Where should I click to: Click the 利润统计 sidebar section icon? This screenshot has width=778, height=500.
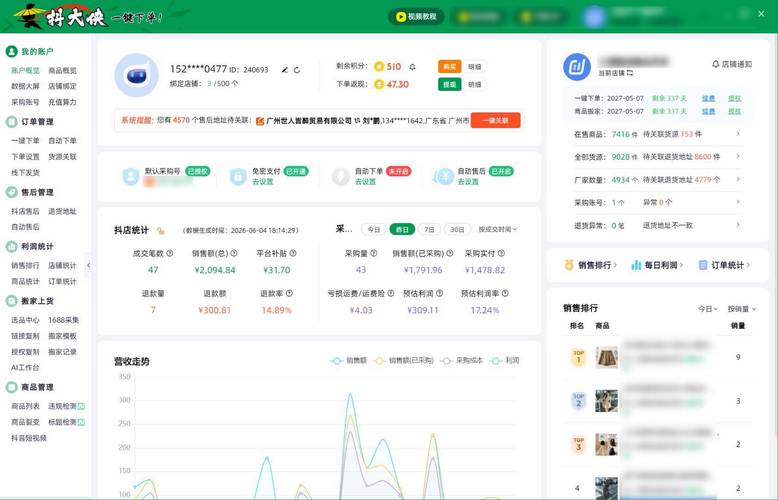click(x=11, y=246)
